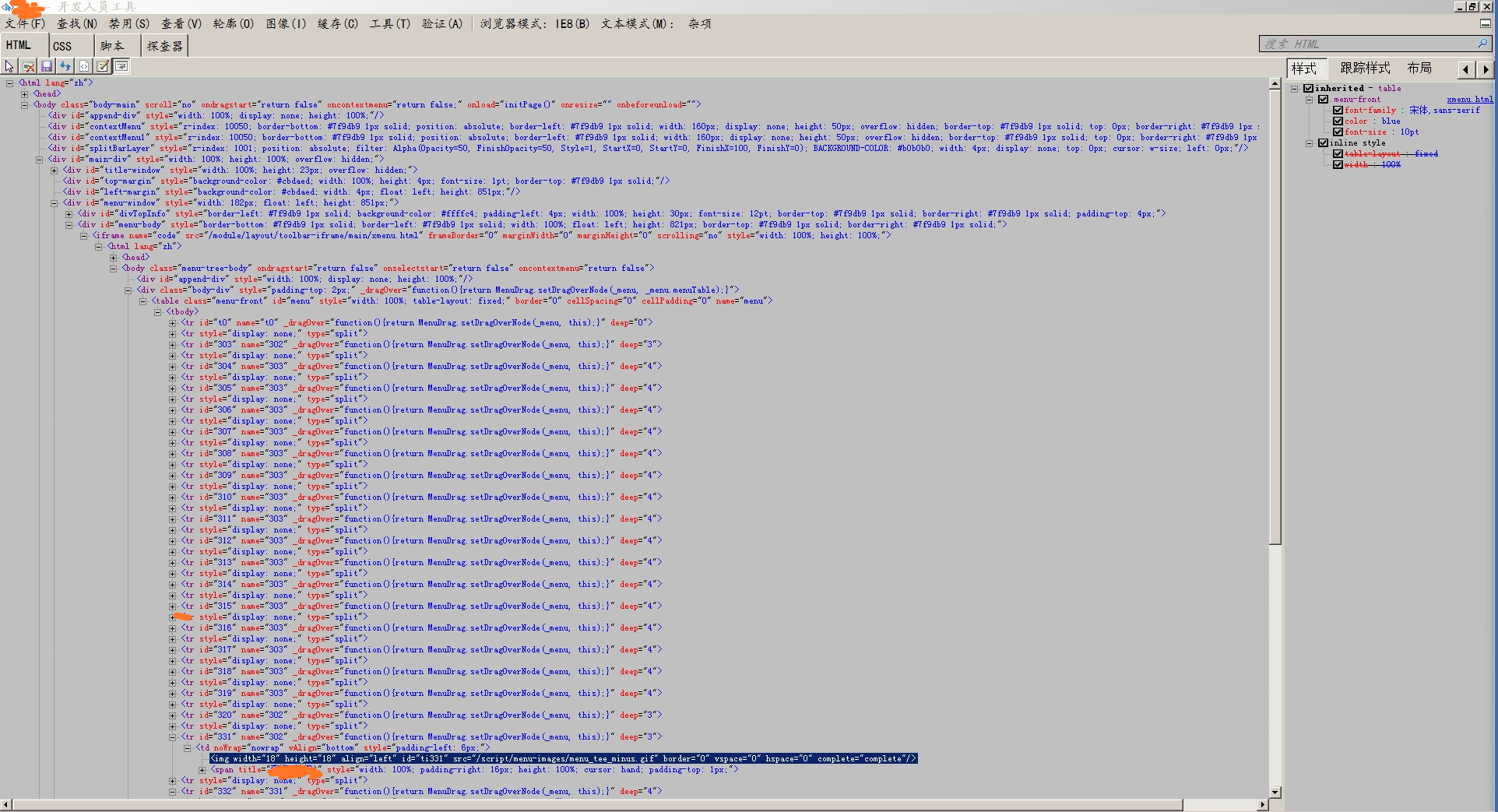This screenshot has height=812, width=1498.
Task: Disable the font-family property checkbox
Action: pyautogui.click(x=1338, y=111)
